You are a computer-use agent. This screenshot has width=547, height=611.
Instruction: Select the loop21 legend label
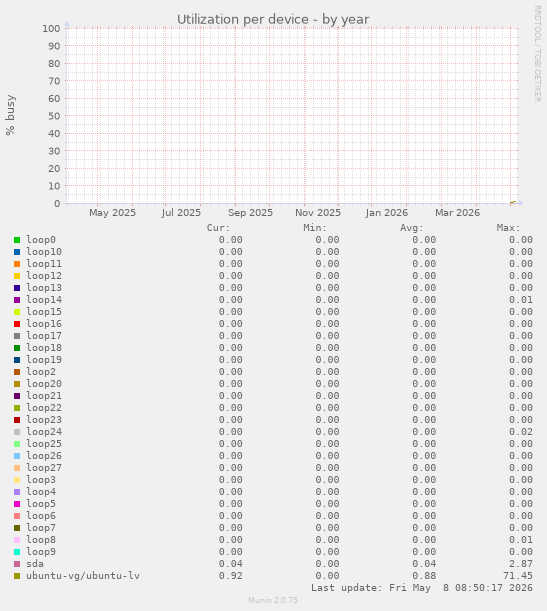point(44,396)
